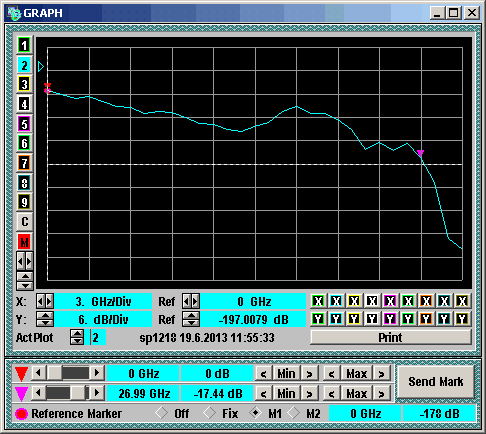Toggle cyan X autoscale button for plot 2
Image resolution: width=486 pixels, height=434 pixels.
(336, 301)
